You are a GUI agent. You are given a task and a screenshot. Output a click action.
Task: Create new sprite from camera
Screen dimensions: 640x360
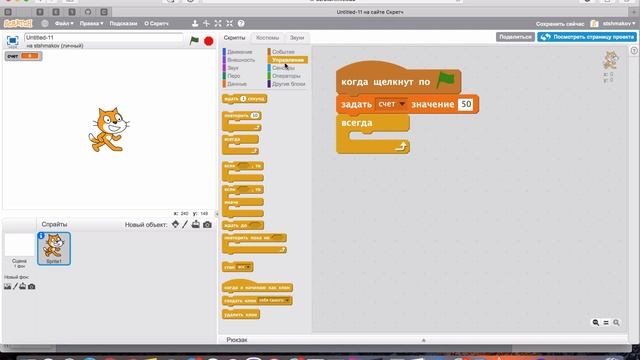coord(207,224)
